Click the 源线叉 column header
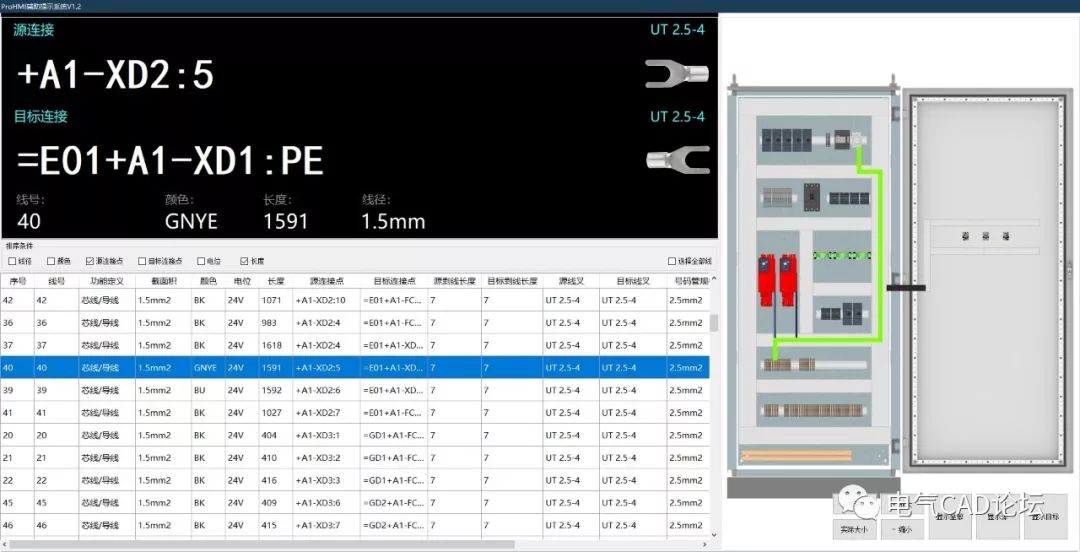This screenshot has width=1080, height=552. pyautogui.click(x=570, y=281)
